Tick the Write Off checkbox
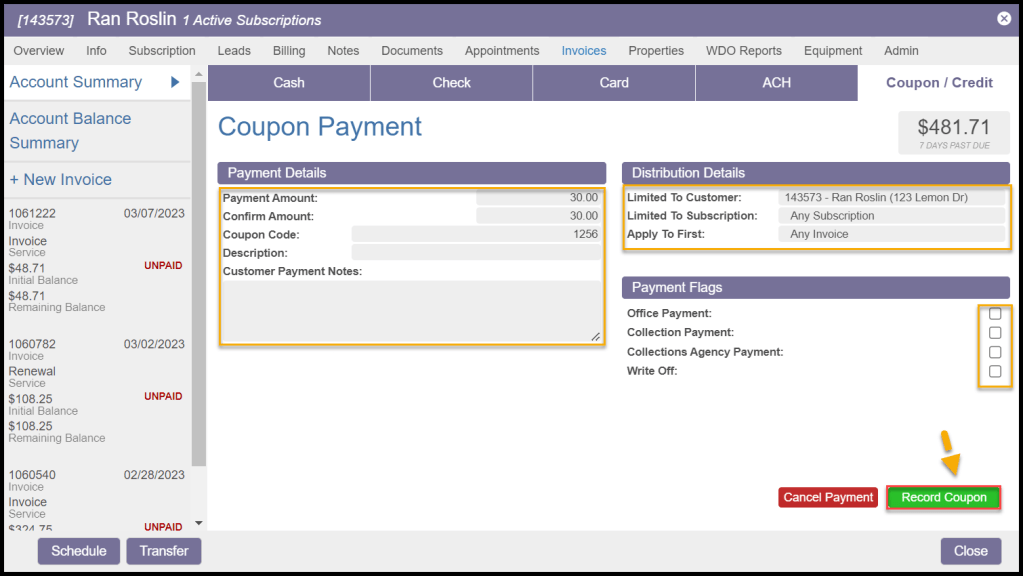The image size is (1023, 576). (995, 371)
